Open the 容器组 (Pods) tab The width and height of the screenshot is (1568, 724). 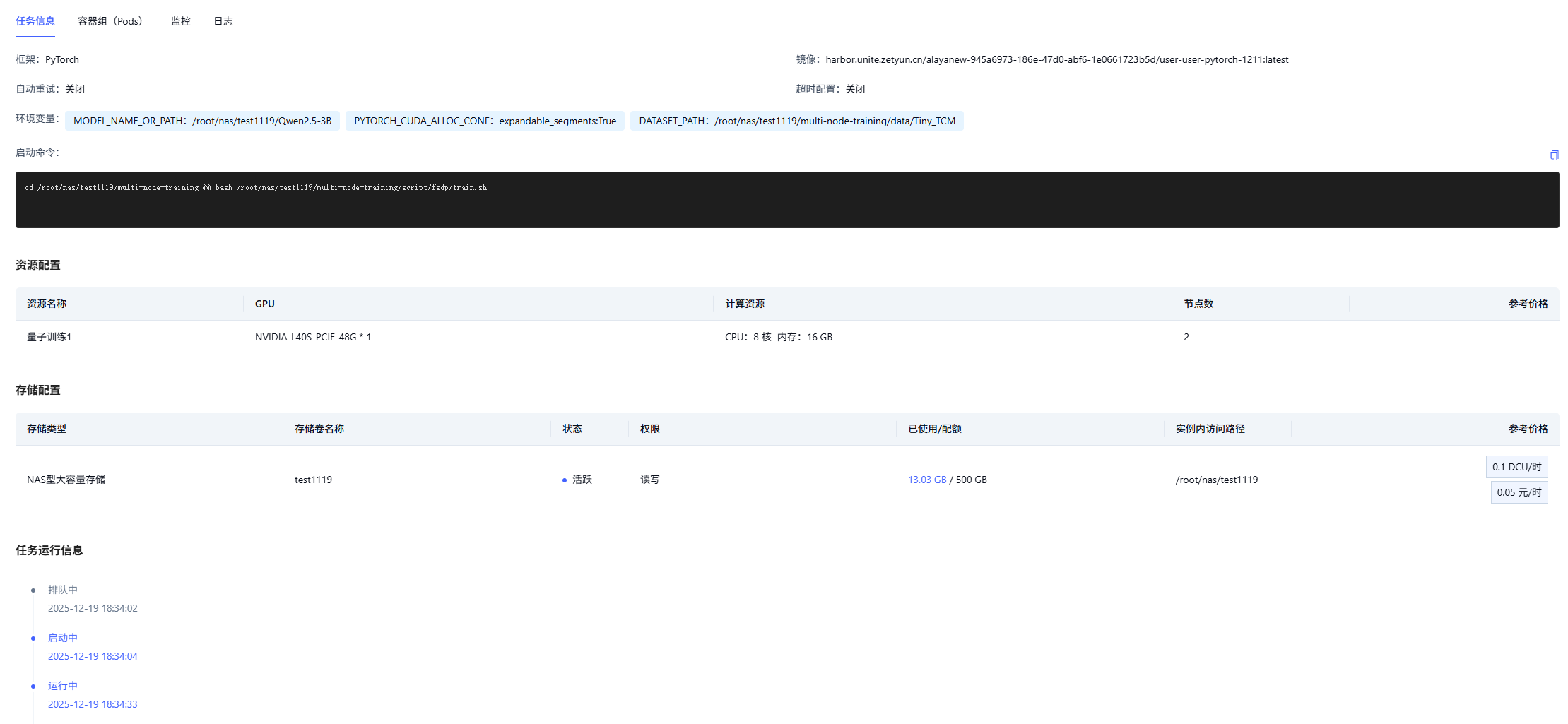110,21
